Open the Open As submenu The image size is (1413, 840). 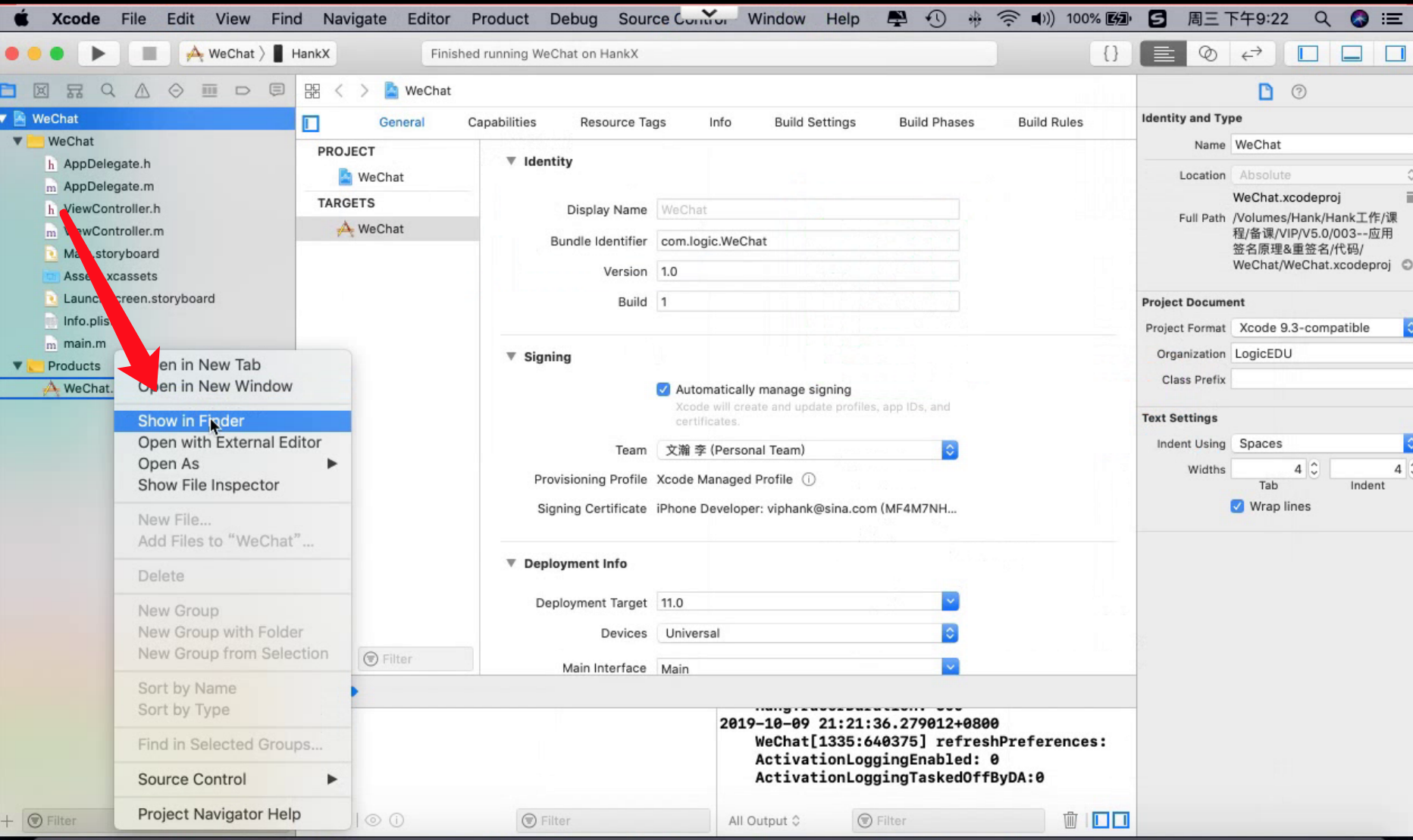point(233,463)
